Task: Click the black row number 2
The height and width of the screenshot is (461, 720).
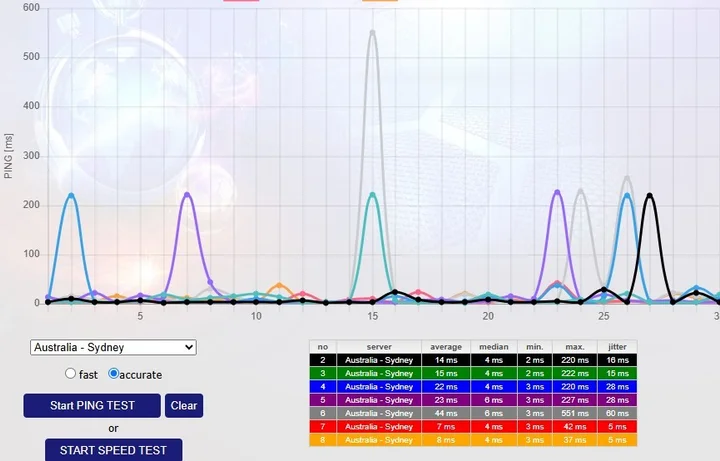Action: (x=322, y=360)
